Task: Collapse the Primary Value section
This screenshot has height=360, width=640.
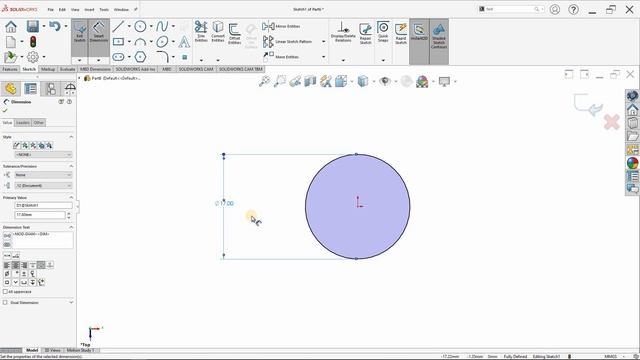Action: coord(71,198)
